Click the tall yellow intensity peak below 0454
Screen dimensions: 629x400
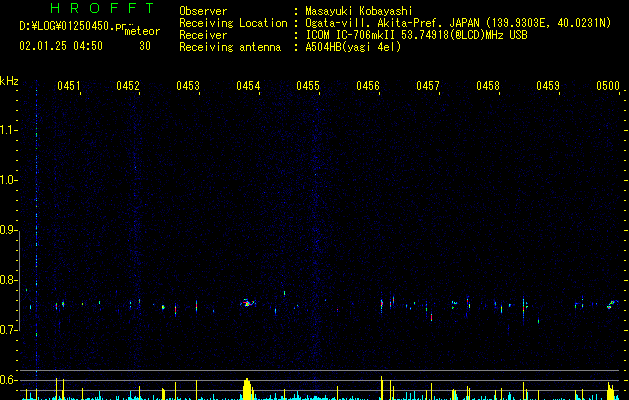point(248,389)
